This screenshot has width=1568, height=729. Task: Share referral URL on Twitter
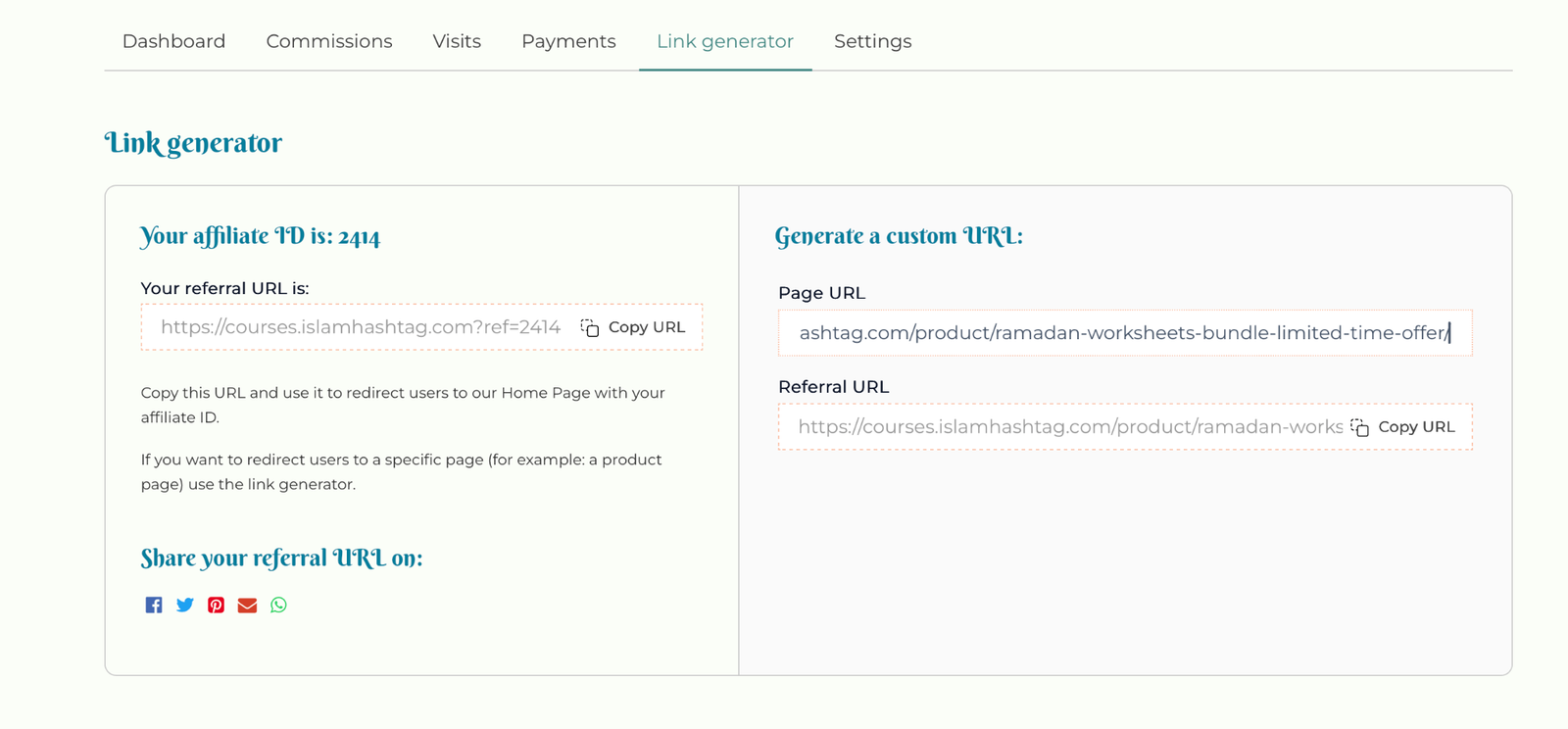[x=185, y=605]
